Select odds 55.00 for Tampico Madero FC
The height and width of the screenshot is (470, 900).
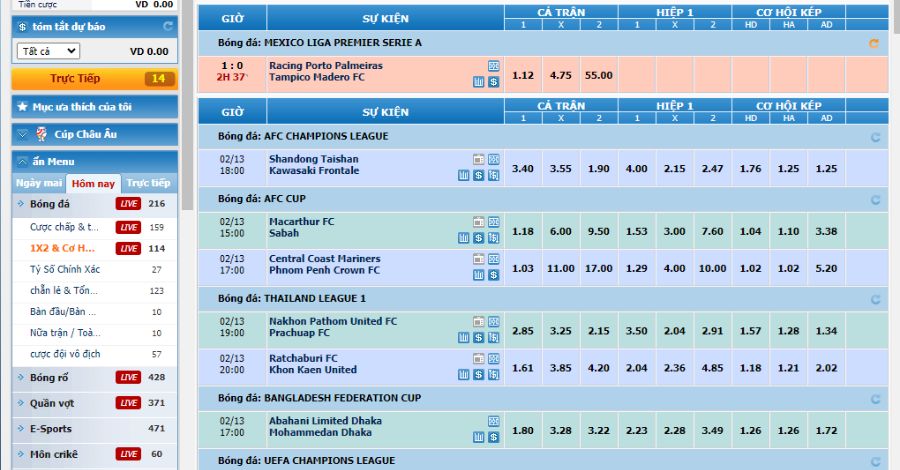point(599,75)
